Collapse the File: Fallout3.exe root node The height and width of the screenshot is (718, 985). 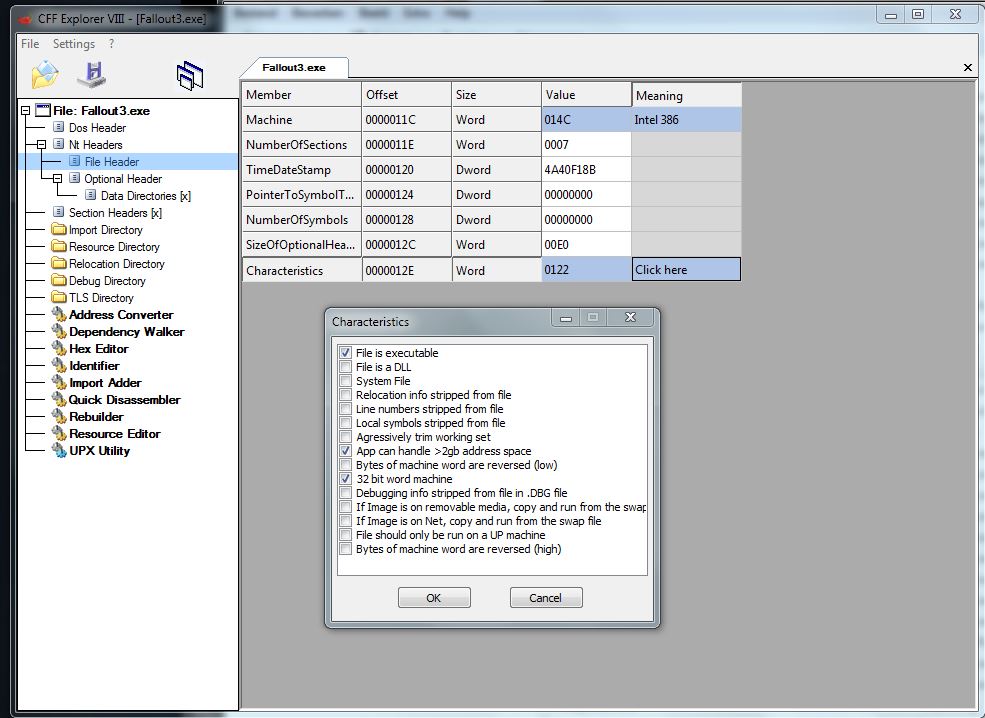[26, 111]
